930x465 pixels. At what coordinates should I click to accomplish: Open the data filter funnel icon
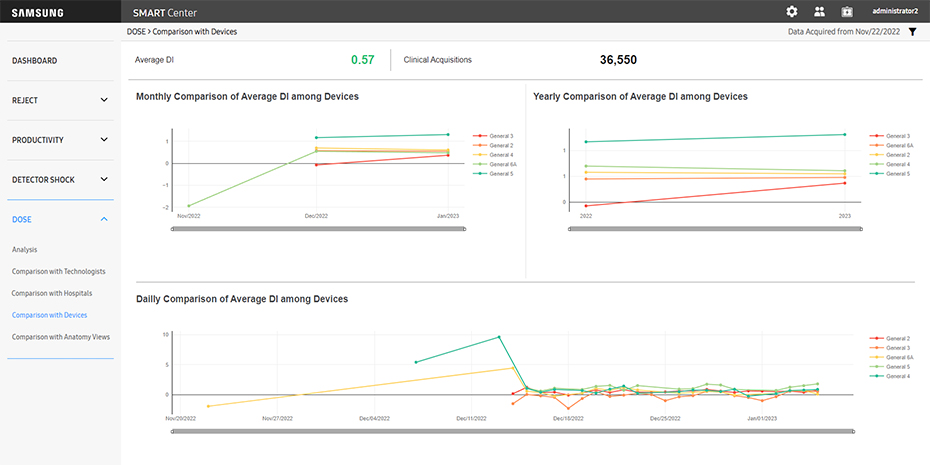(912, 32)
